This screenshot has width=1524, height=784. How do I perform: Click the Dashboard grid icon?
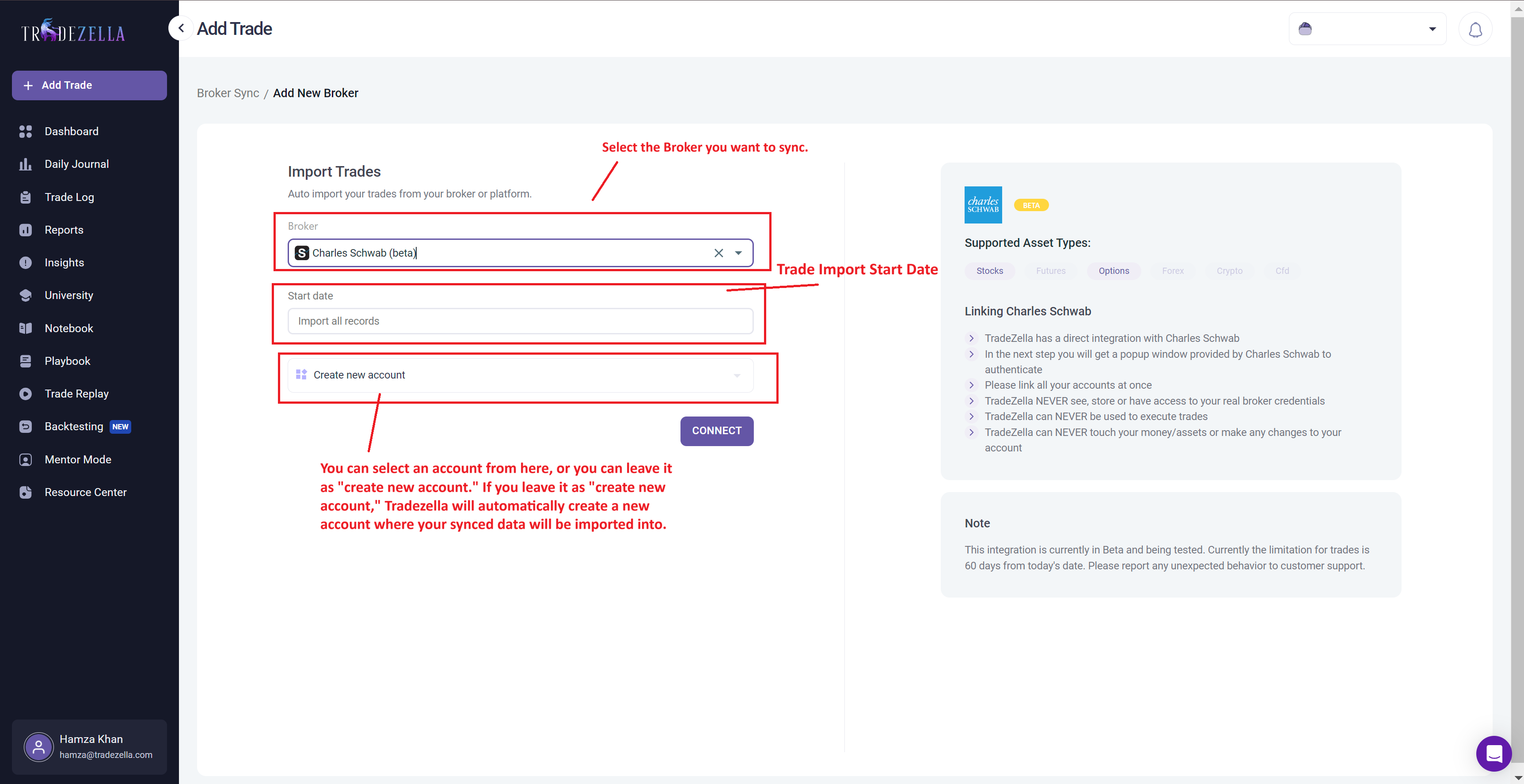coord(26,131)
